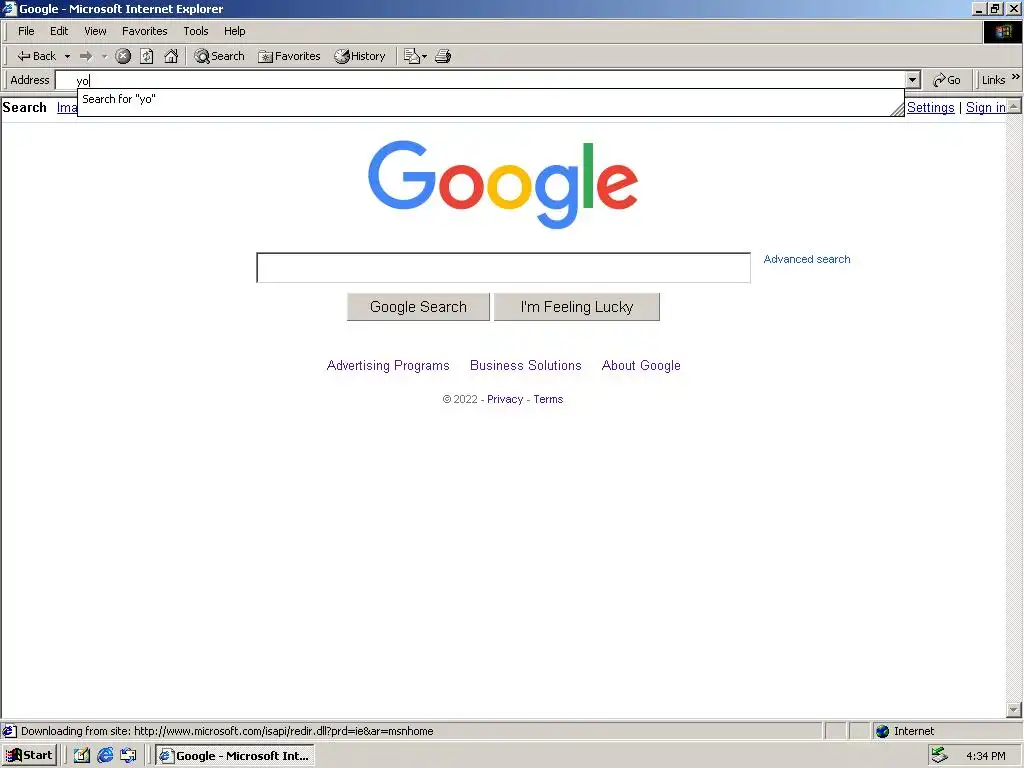1024x768 pixels.
Task: Click the scrollbar down arrow
Action: tap(1014, 710)
